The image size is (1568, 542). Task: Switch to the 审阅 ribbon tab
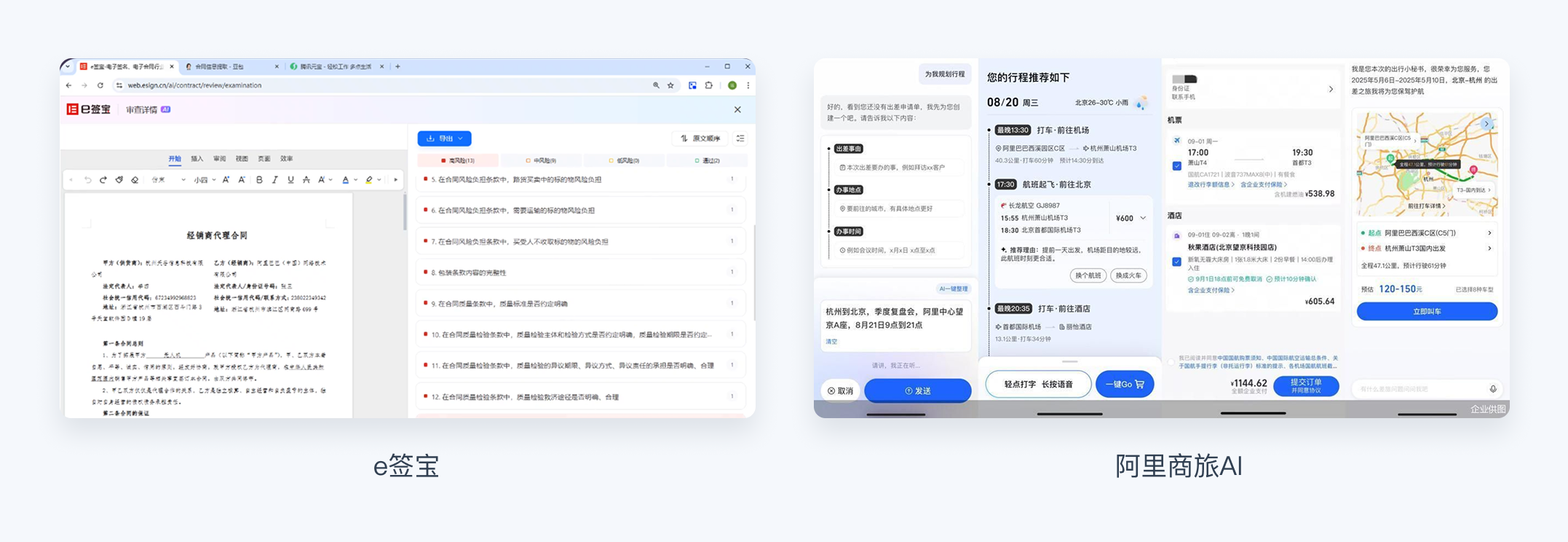coord(219,158)
